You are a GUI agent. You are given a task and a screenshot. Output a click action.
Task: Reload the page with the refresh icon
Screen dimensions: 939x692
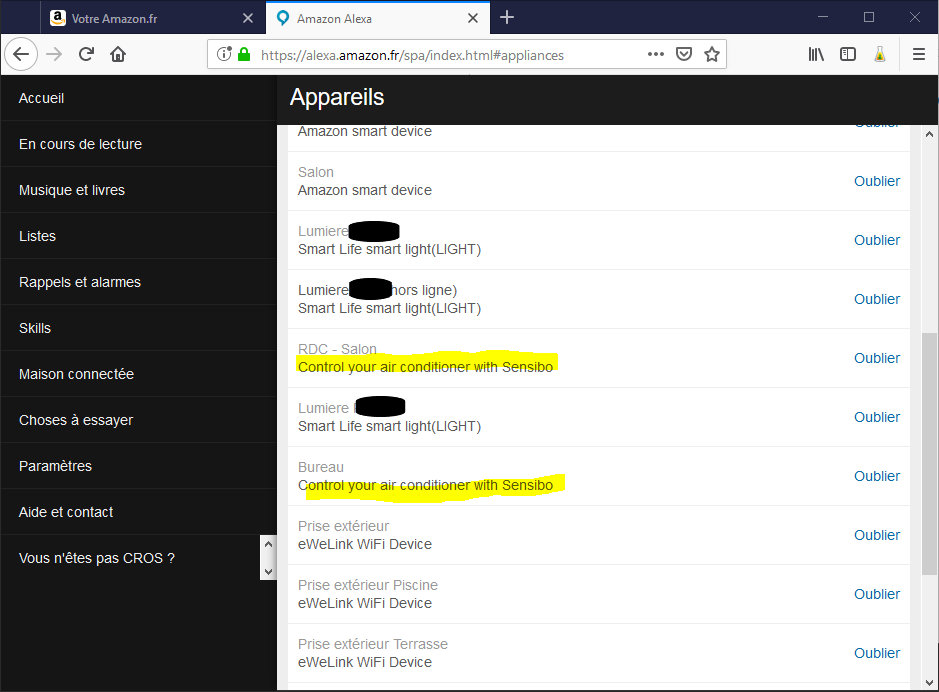click(x=87, y=55)
